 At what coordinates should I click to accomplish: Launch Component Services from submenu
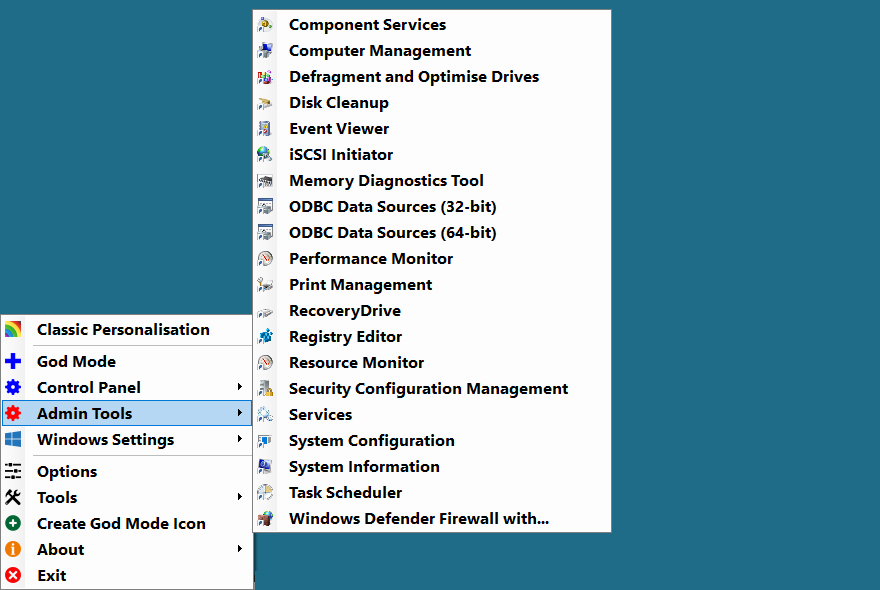[432, 25]
